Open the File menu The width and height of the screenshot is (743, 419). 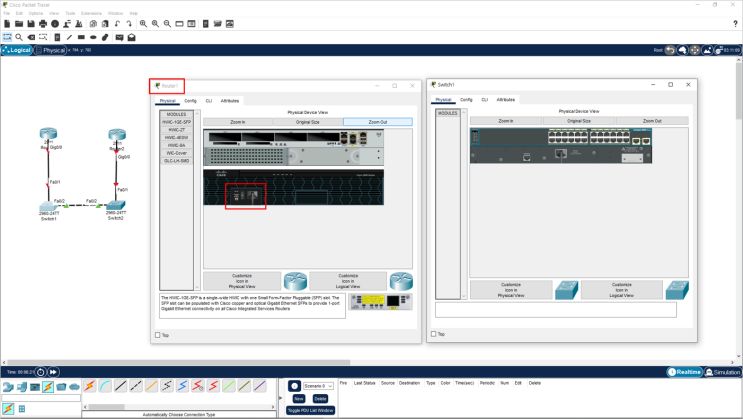coord(7,13)
